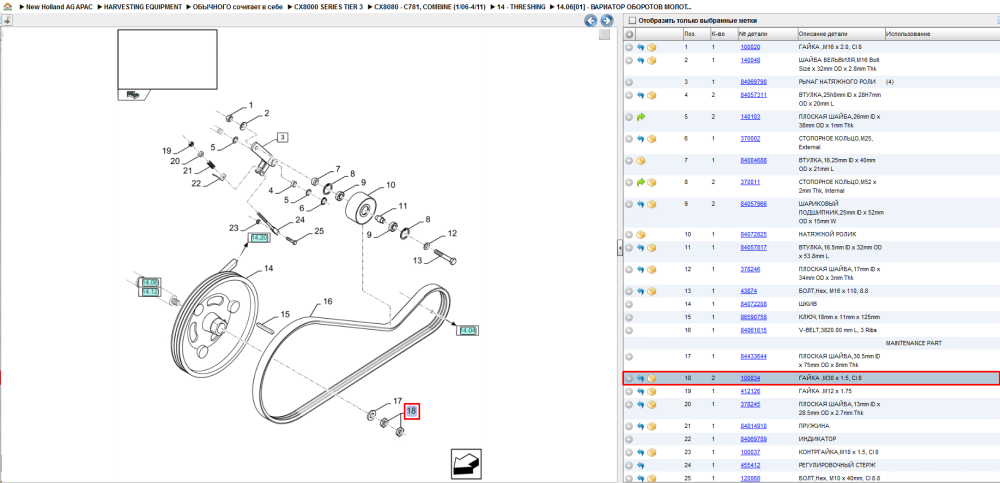Click the 14.08 reference label in the diagram
1000x483 pixels.
tap(151, 282)
